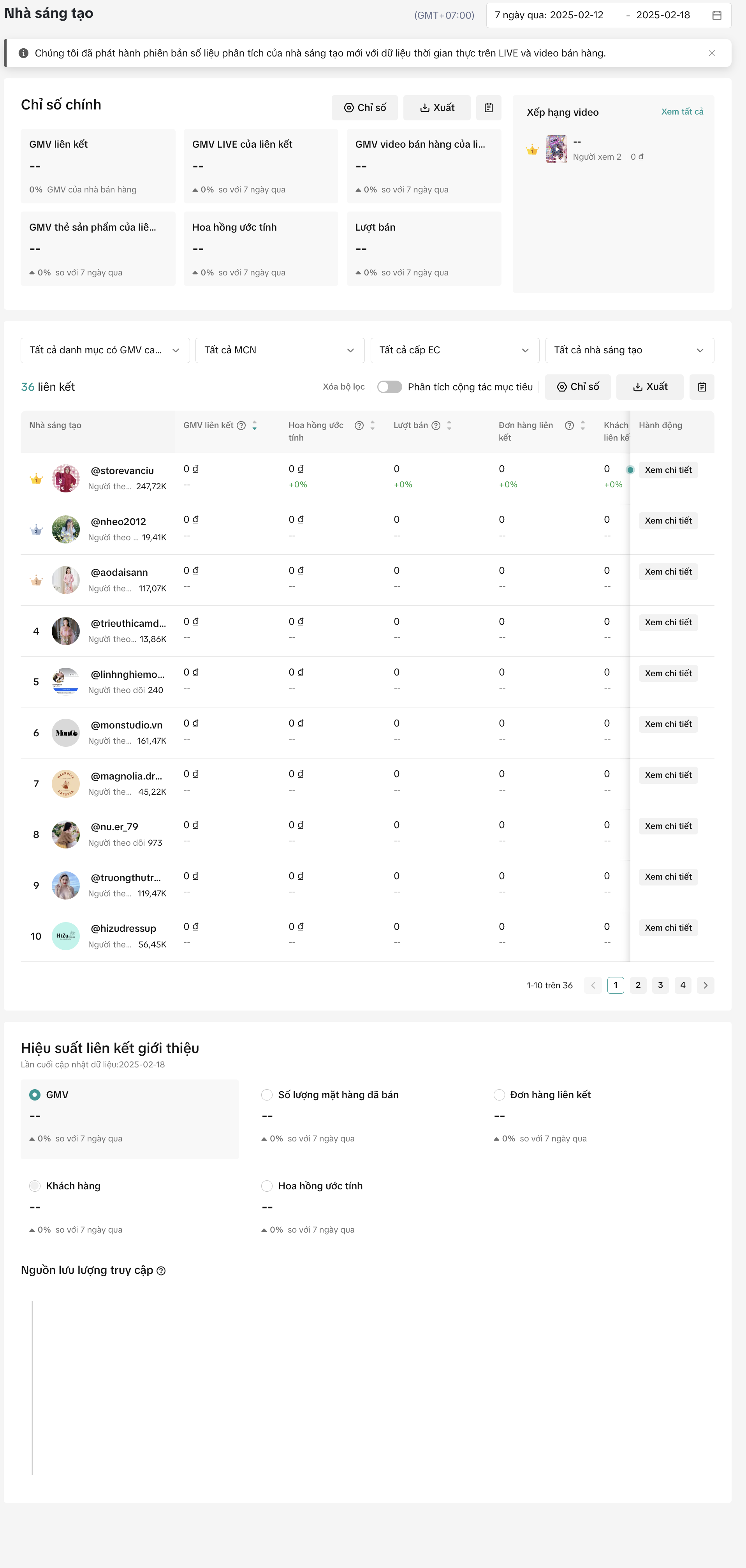Expand the Tất cả cấp EC dropdown

click(454, 350)
